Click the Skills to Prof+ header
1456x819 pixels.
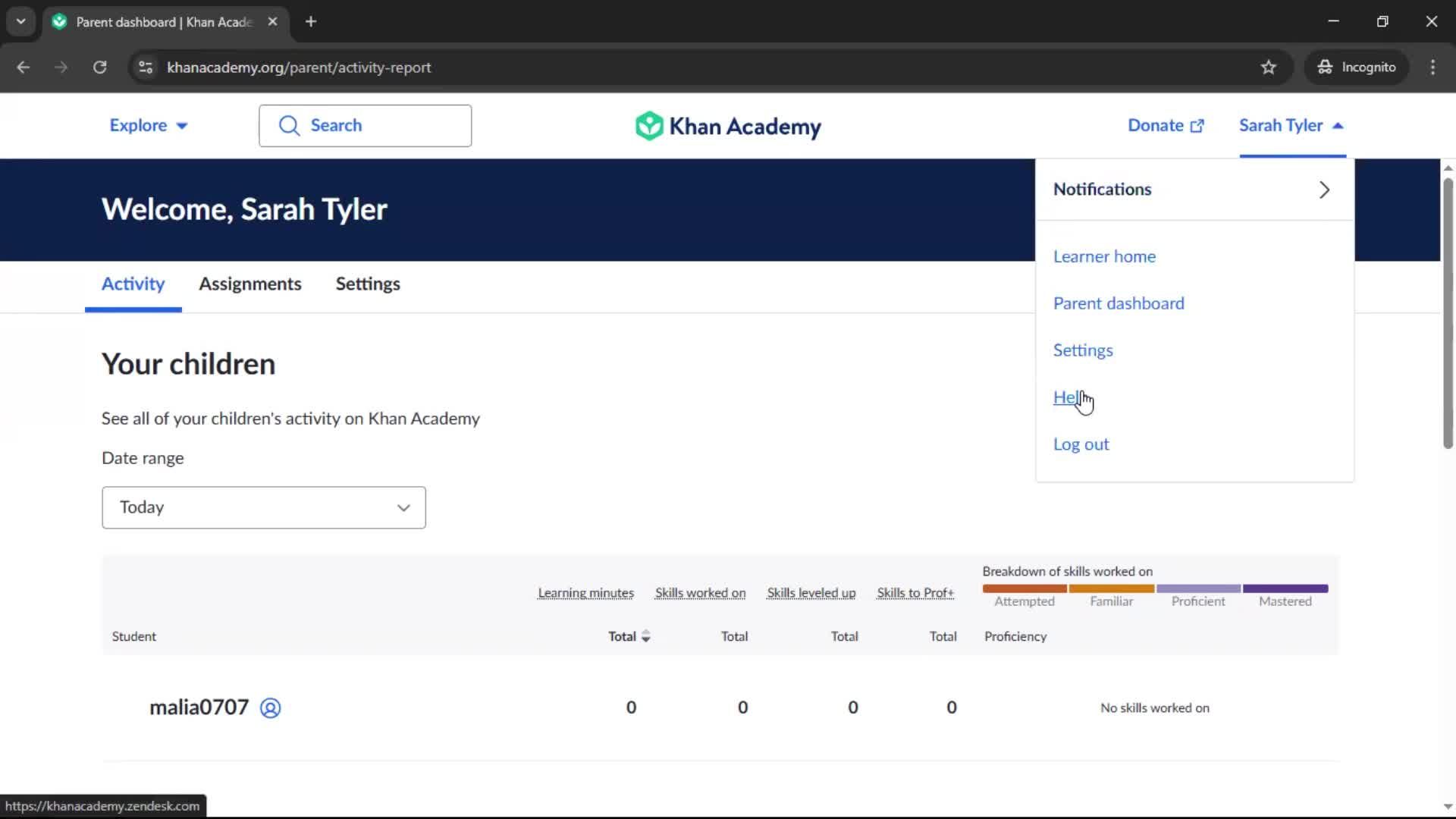click(x=915, y=593)
